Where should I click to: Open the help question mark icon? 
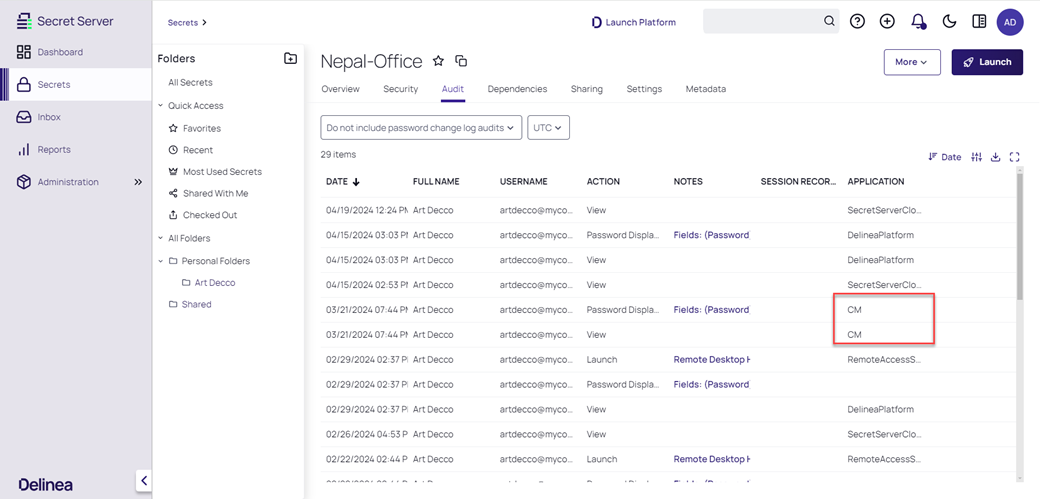pyautogui.click(x=857, y=21)
